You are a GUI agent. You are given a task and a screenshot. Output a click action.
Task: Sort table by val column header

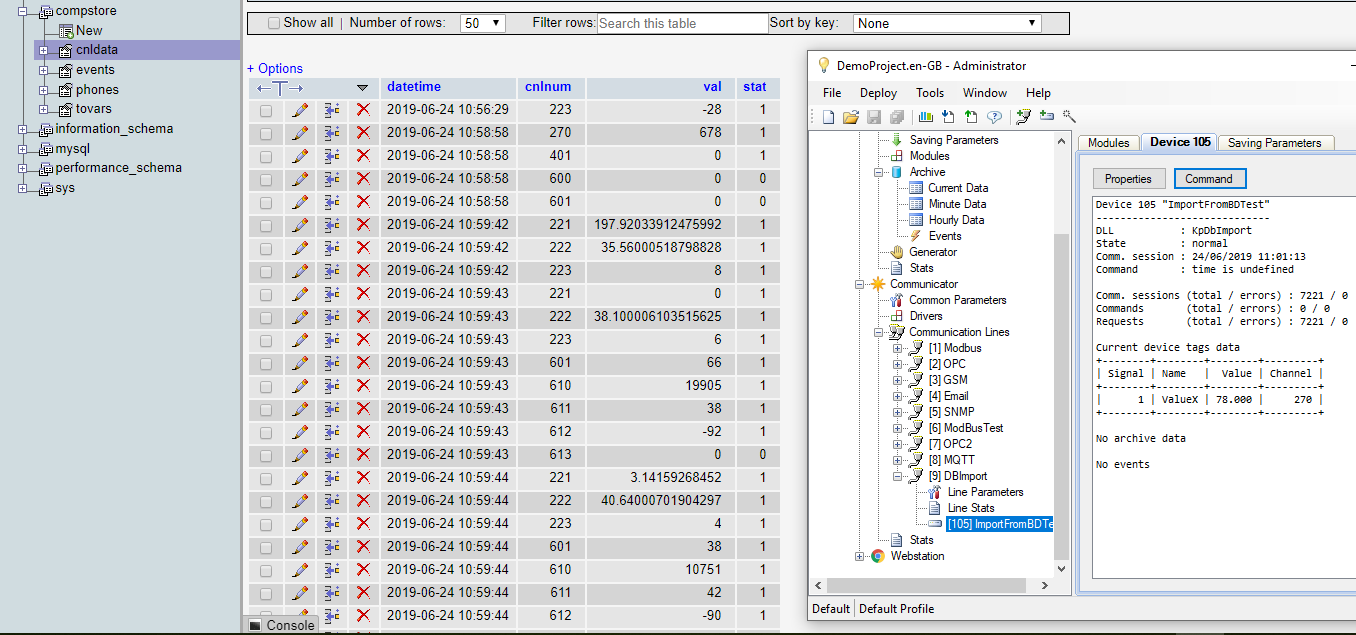[712, 87]
